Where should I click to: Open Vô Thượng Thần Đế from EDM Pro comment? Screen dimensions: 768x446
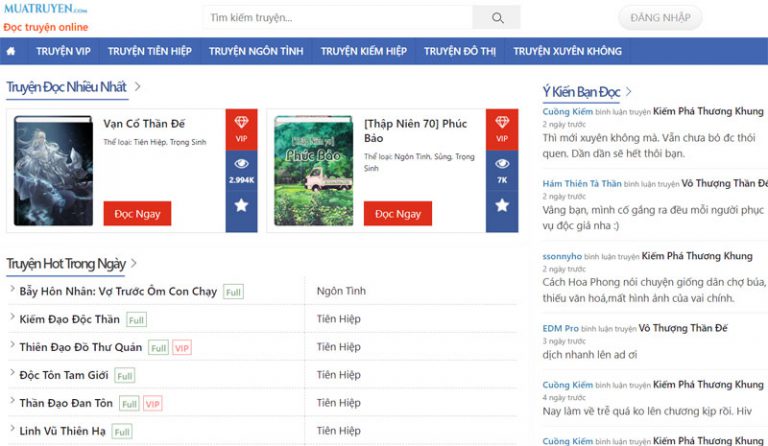683,328
